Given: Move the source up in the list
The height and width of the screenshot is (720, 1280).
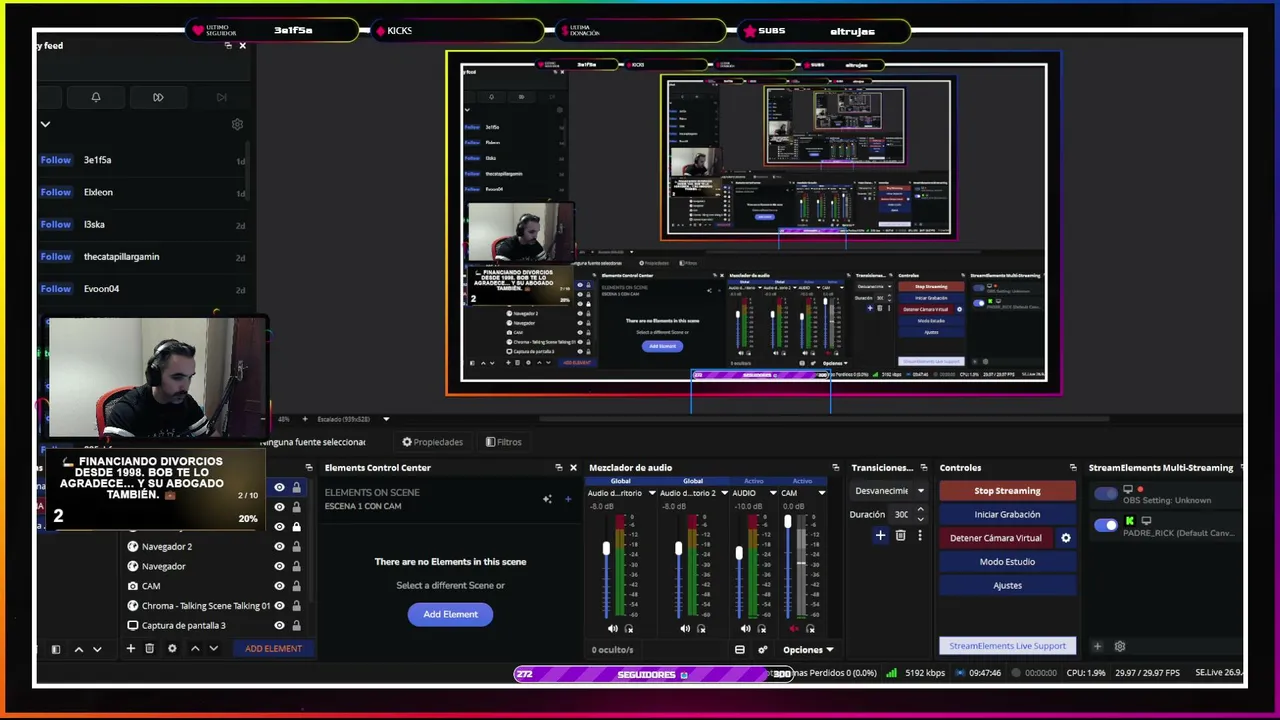Looking at the screenshot, I should (195, 649).
